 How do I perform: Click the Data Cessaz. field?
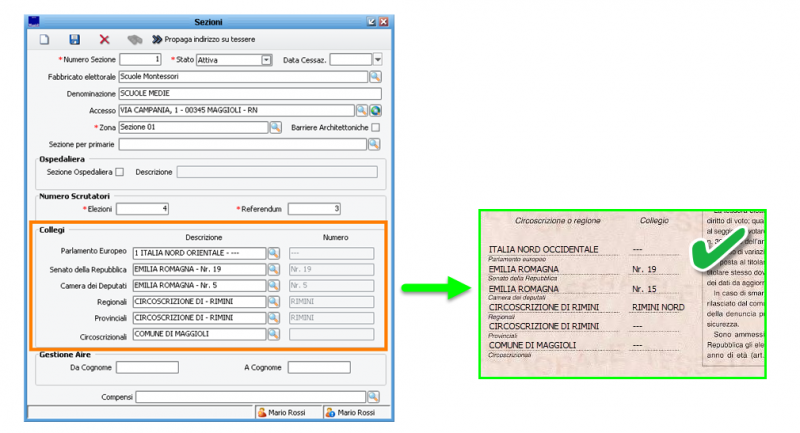pos(351,60)
